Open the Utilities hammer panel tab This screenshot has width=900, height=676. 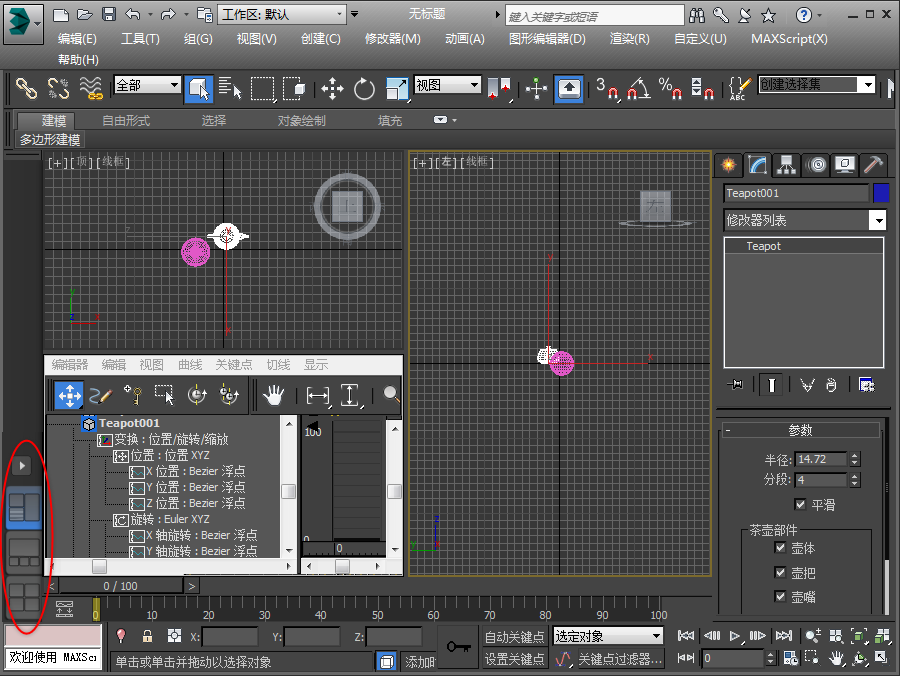click(874, 165)
